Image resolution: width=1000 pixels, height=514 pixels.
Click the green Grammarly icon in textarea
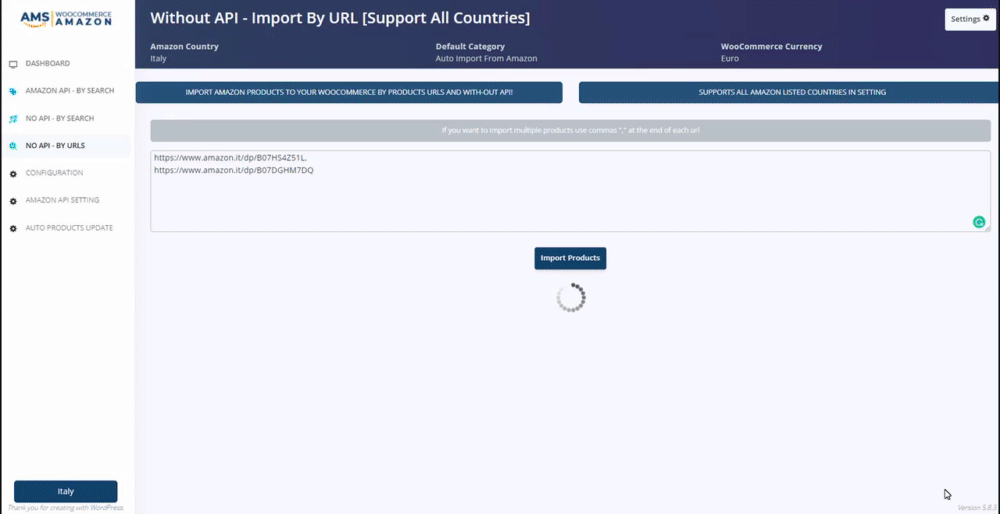(978, 222)
